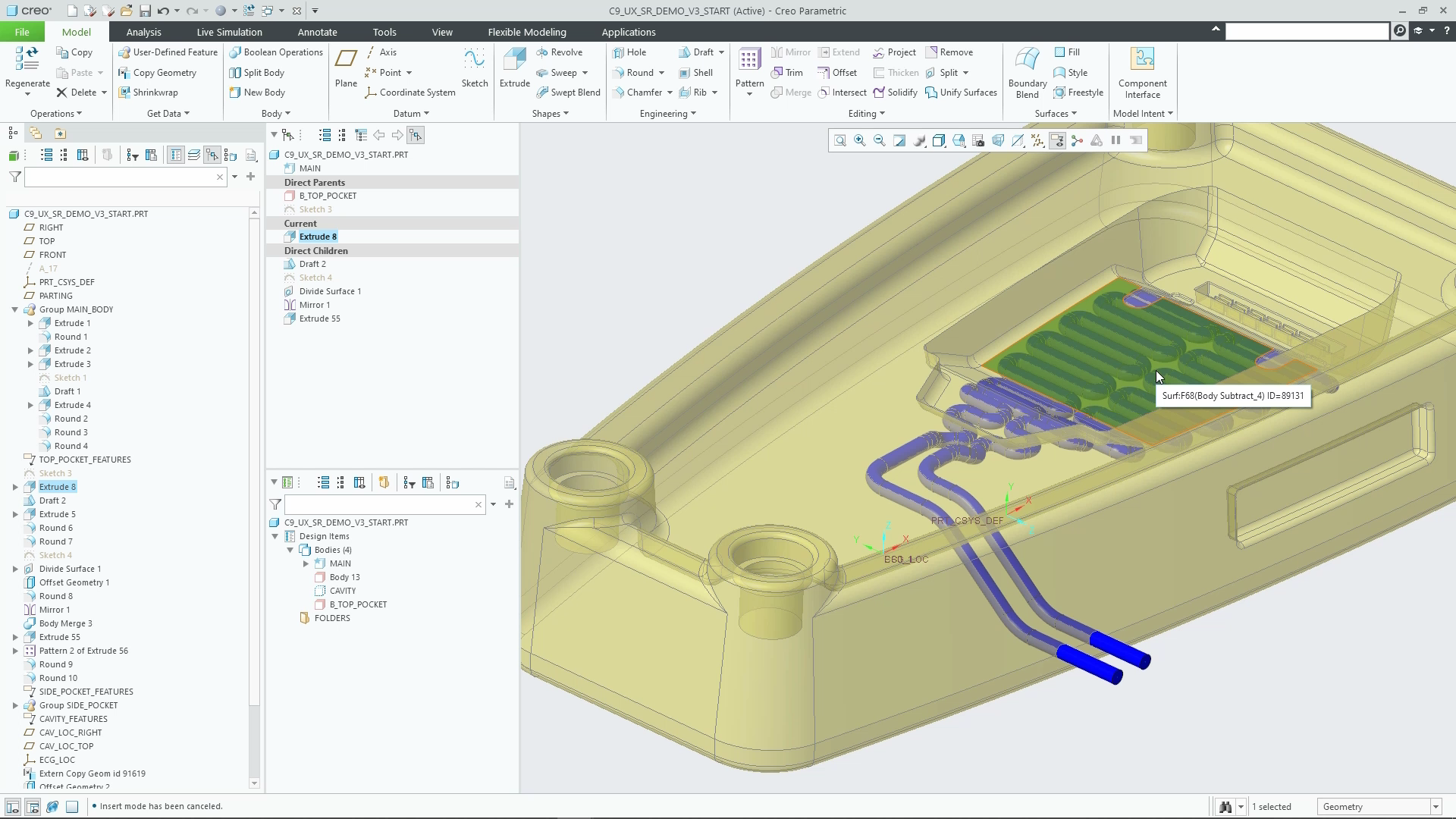Viewport: 1456px width, 819px height.
Task: Switch to Flexible Modeling tab
Action: tap(527, 32)
